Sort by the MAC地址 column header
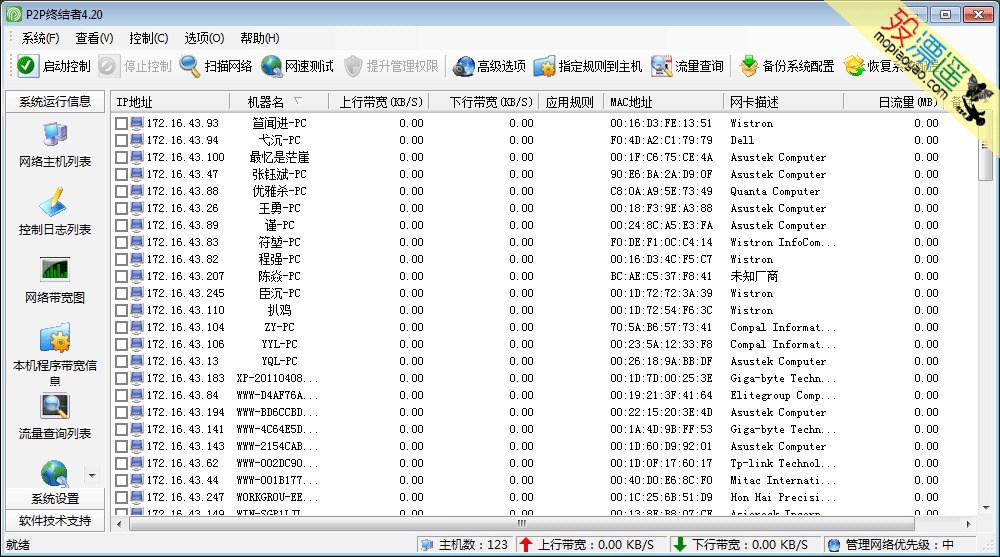1000x557 pixels. click(663, 102)
